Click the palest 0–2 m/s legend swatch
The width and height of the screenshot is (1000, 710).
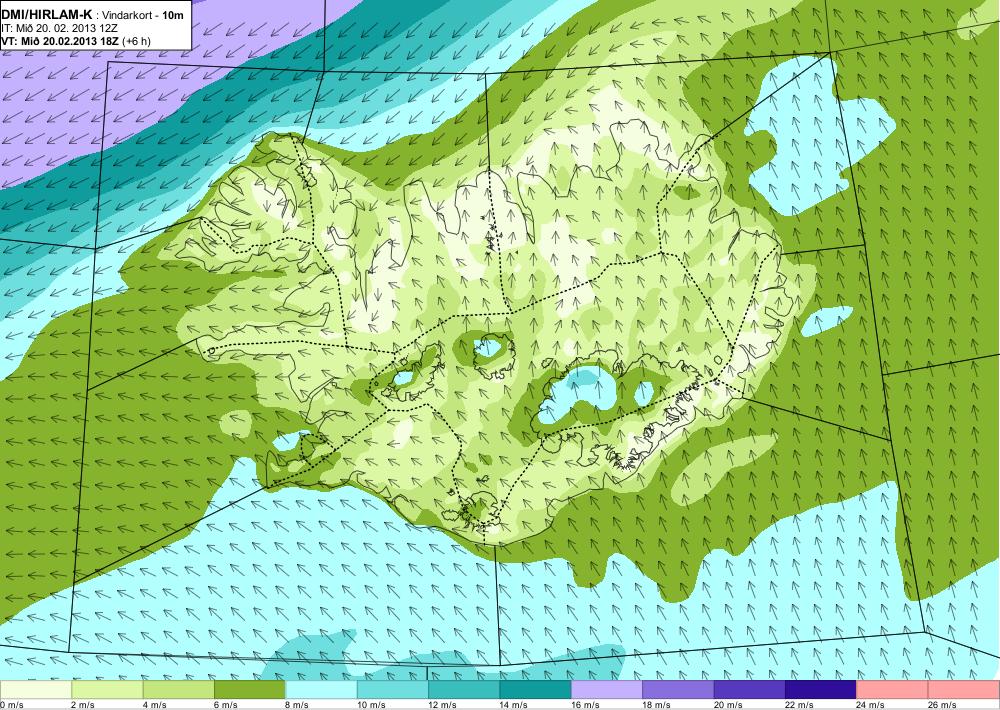(x=36, y=690)
